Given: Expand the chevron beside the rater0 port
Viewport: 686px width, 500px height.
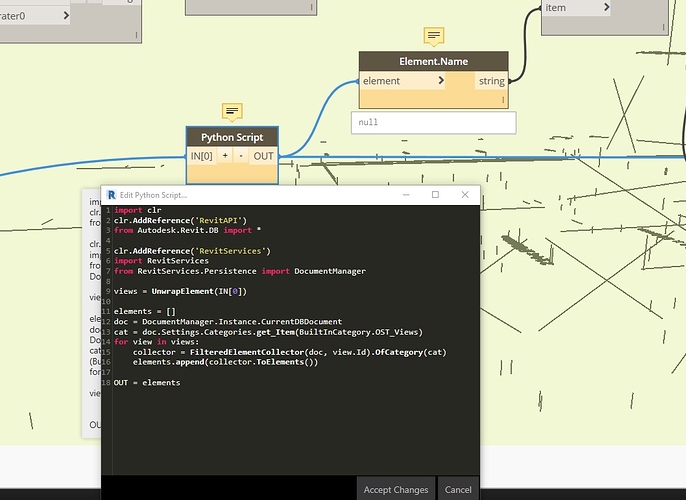Looking at the screenshot, I should coord(66,16).
